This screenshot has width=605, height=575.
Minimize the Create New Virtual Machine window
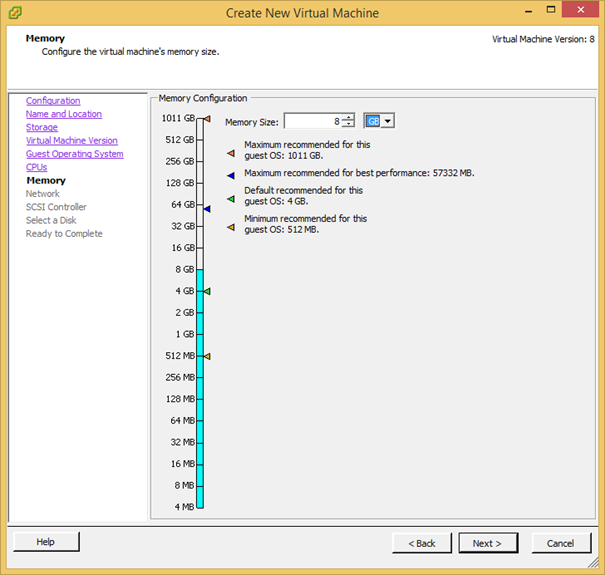[529, 10]
